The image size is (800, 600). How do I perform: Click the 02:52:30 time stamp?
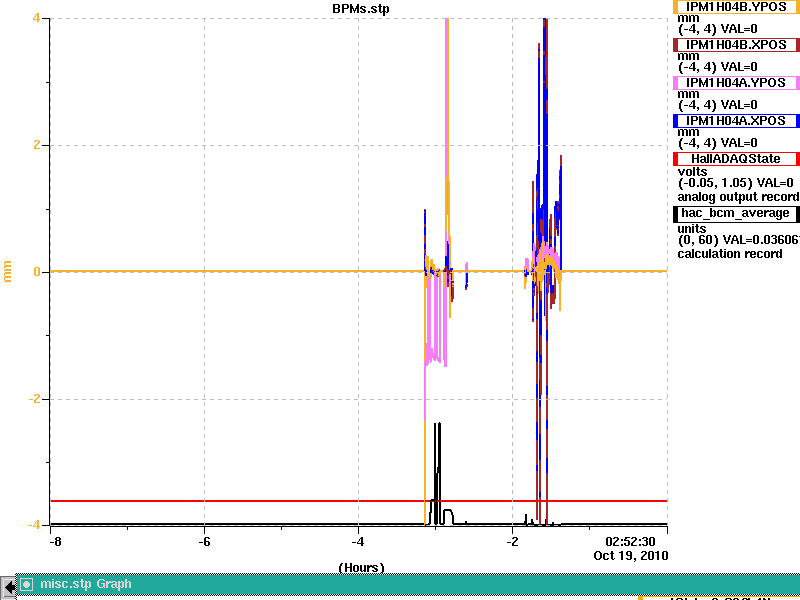tap(630, 542)
